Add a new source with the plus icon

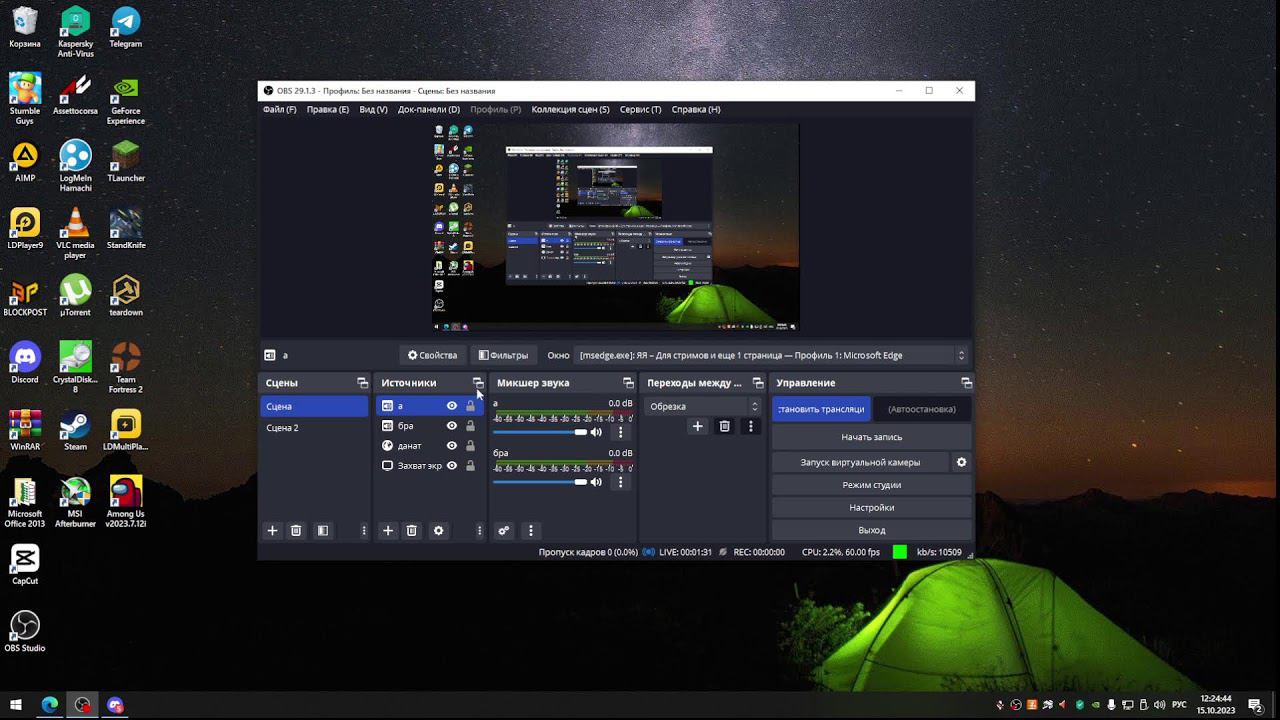click(388, 531)
